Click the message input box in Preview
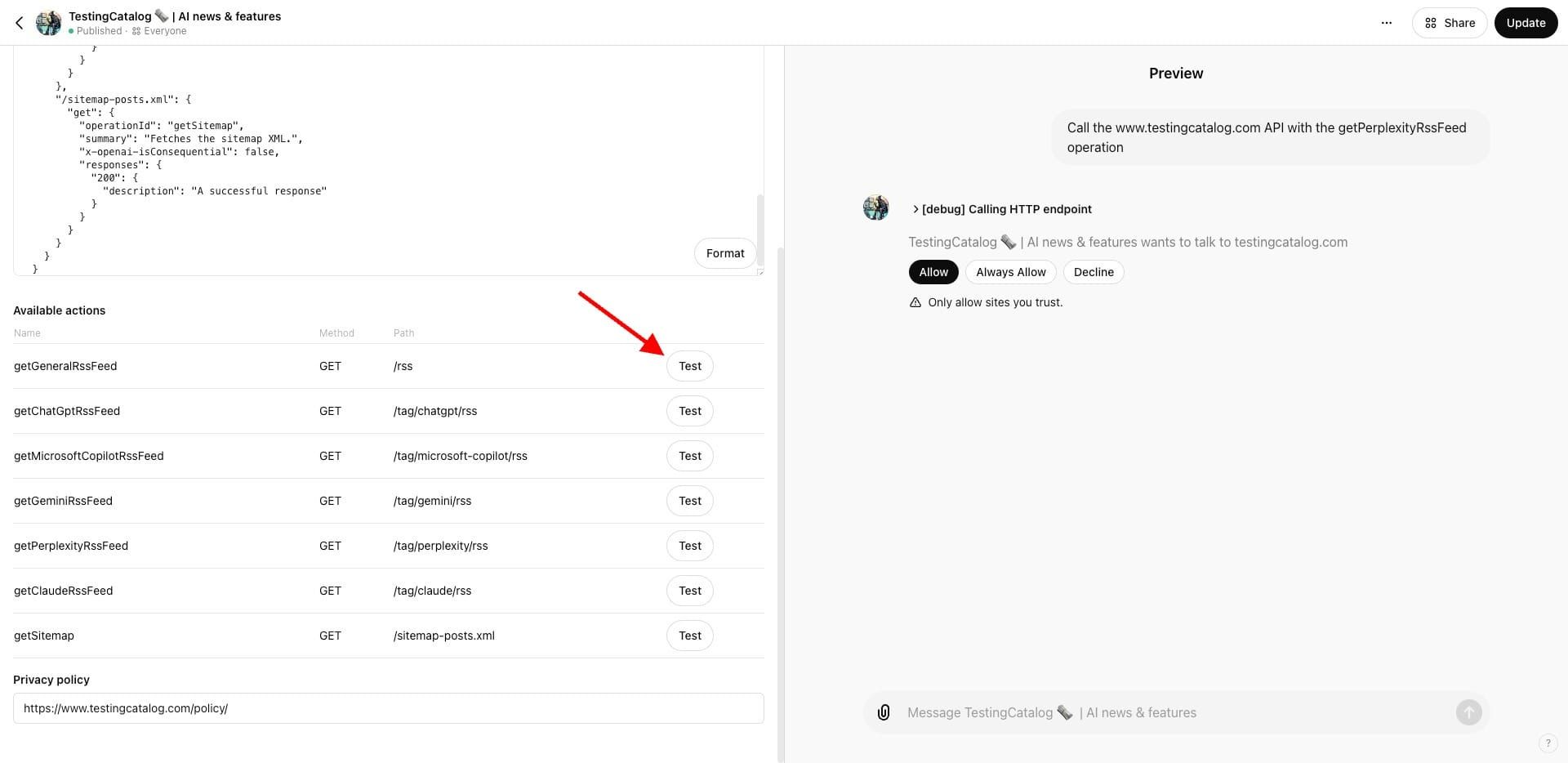1568x763 pixels. click(1143, 712)
